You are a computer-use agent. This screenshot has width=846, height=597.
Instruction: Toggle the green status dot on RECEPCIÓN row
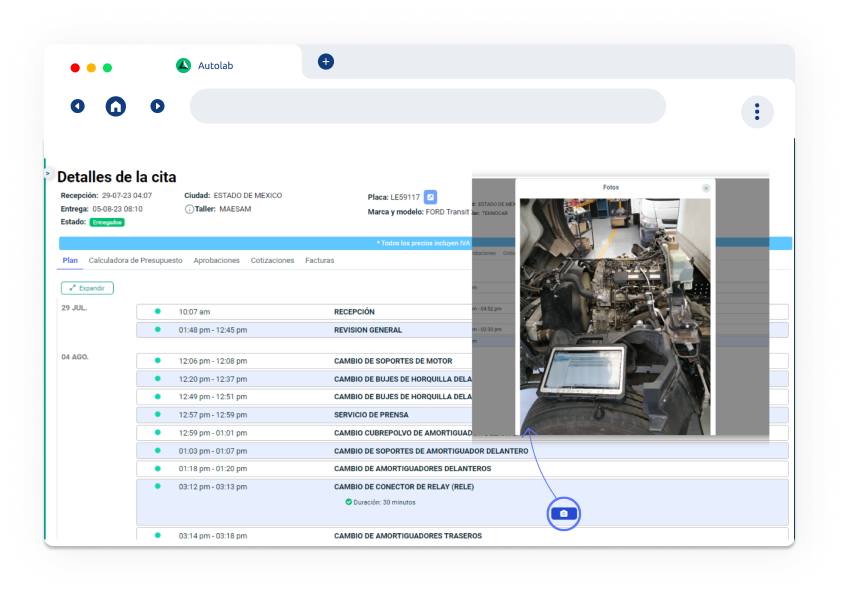(155, 311)
